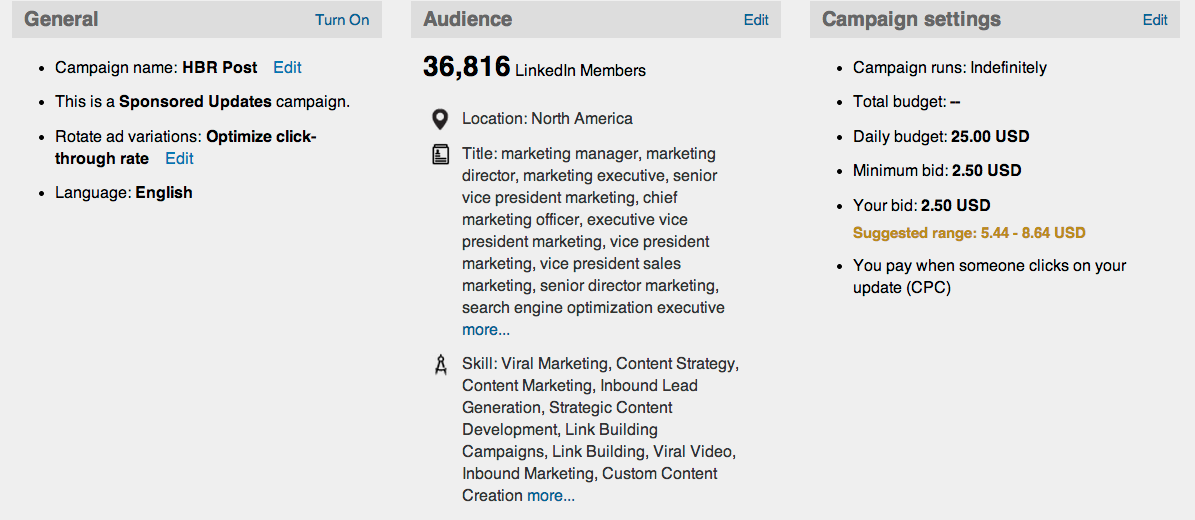
Task: Click the location pin icon
Action: (439, 119)
